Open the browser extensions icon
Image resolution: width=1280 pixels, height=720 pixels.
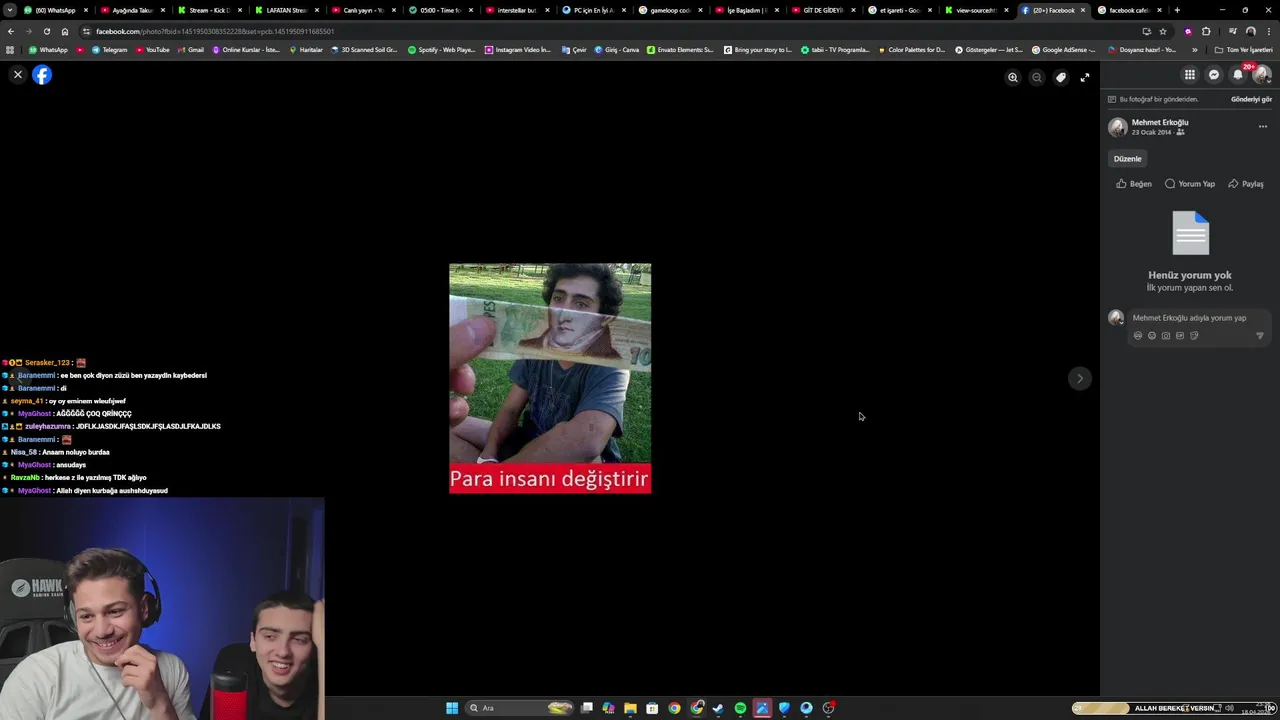pos(1206,31)
